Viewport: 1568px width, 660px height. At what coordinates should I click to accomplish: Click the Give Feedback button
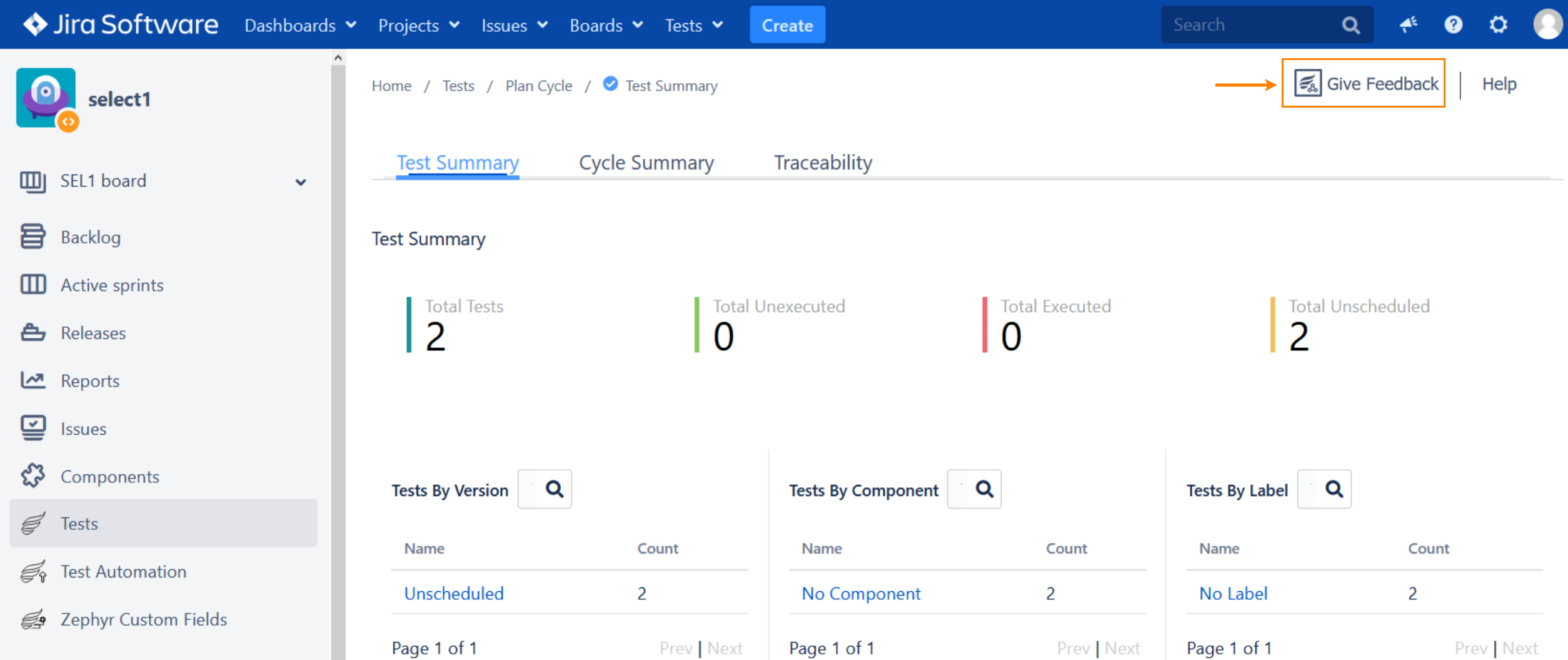tap(1364, 84)
